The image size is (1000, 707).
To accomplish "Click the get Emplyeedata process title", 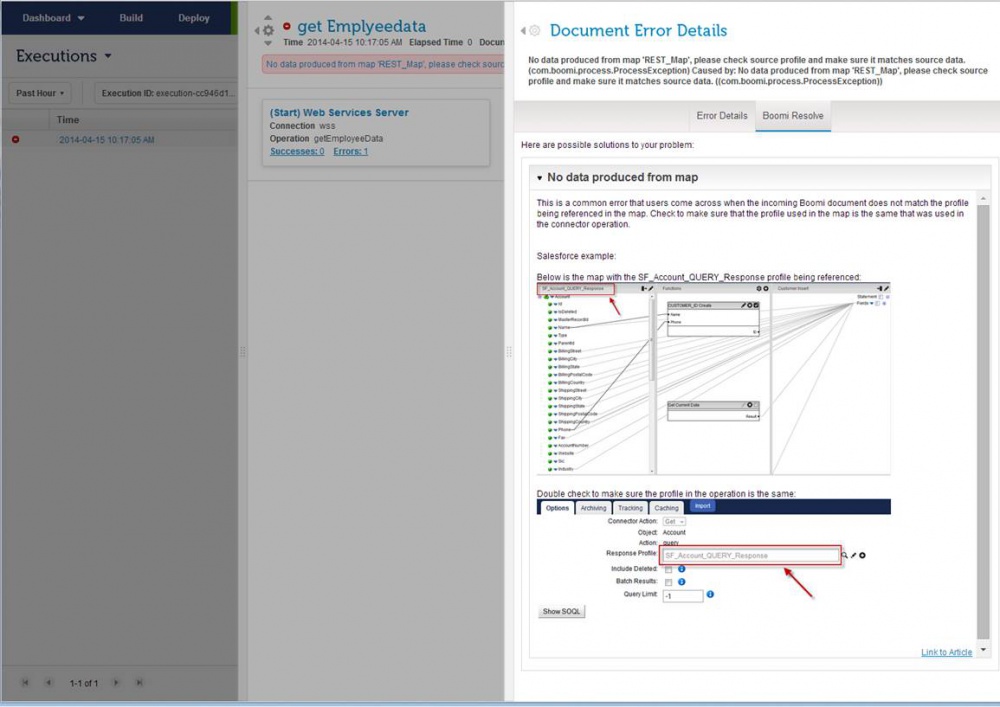I will [x=362, y=26].
